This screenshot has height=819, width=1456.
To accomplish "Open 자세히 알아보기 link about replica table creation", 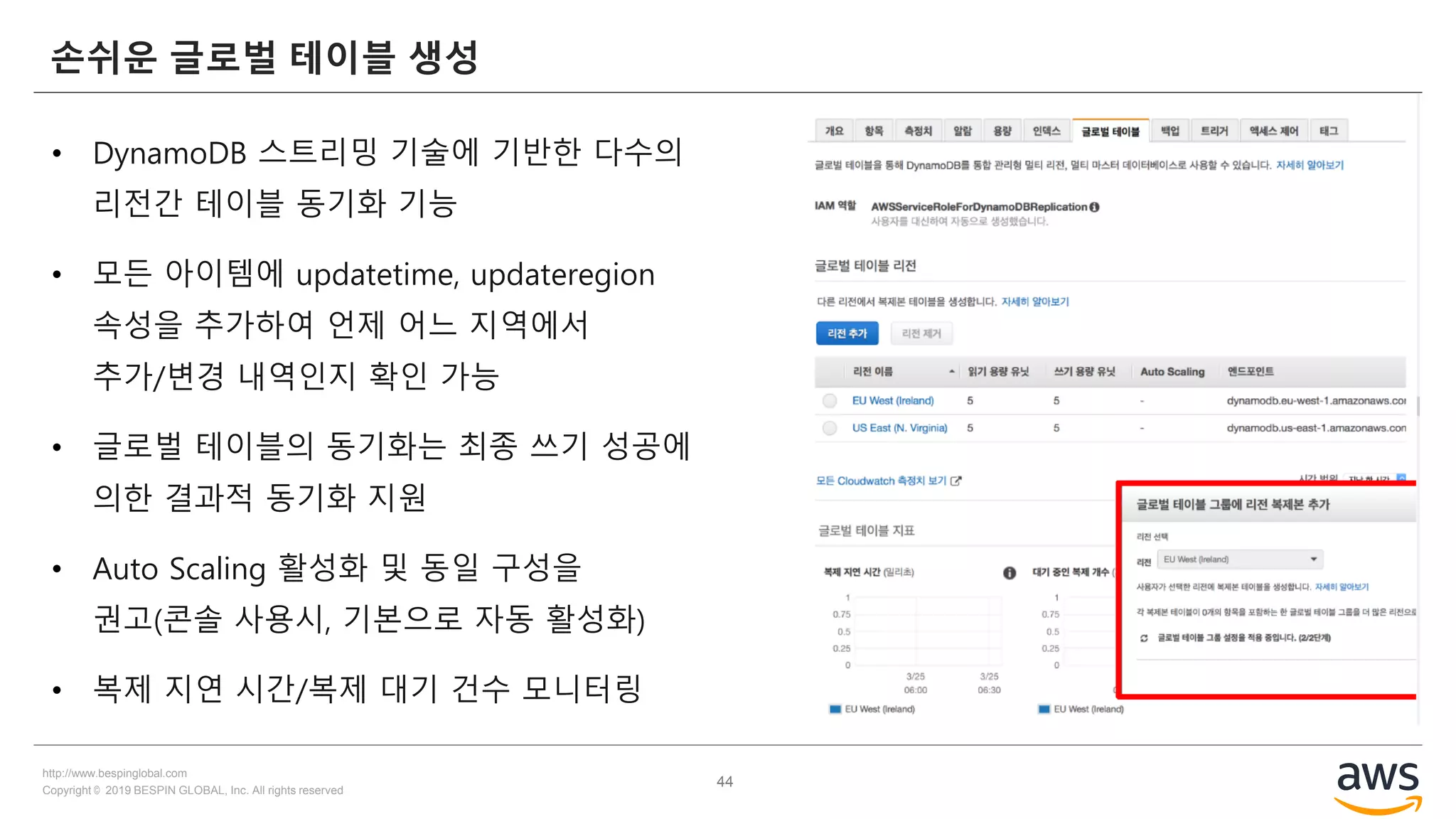I will (x=1035, y=301).
